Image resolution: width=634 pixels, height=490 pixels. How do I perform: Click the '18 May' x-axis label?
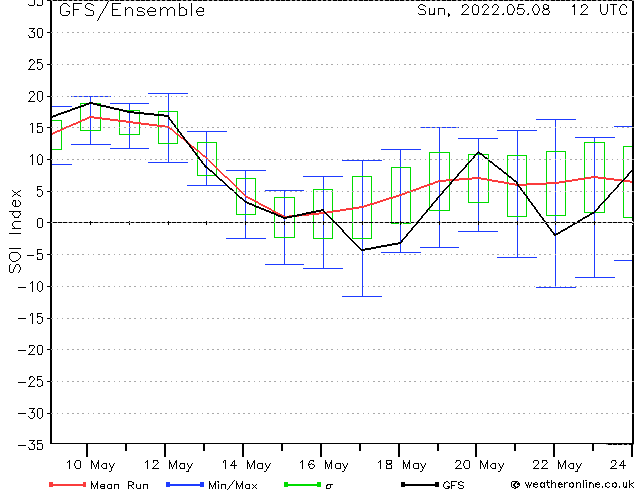402,465
